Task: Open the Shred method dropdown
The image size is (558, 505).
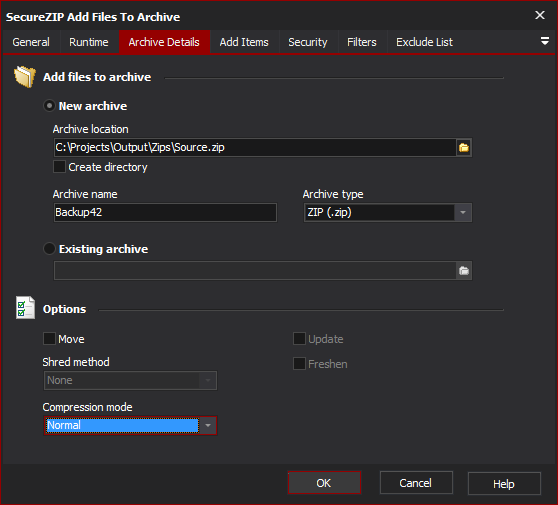Action: [x=130, y=380]
